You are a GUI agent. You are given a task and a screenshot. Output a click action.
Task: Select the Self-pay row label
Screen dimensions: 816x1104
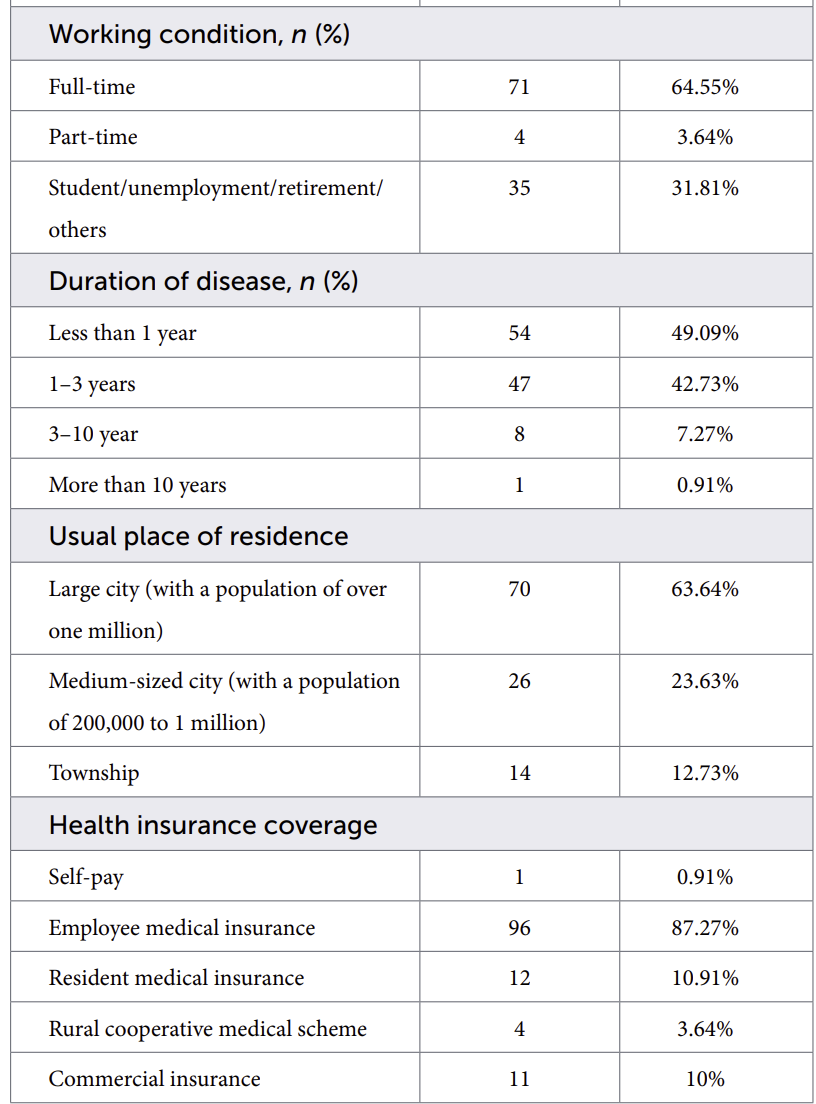(86, 877)
